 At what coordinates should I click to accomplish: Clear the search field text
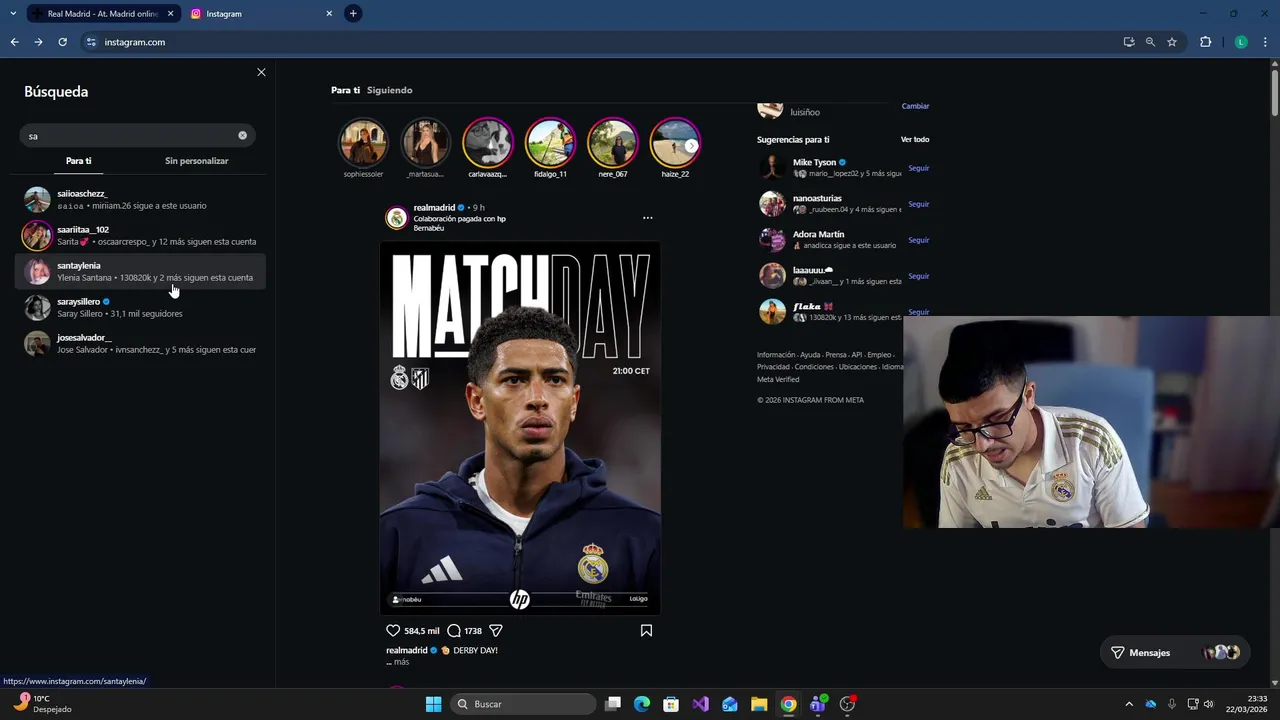coord(242,135)
